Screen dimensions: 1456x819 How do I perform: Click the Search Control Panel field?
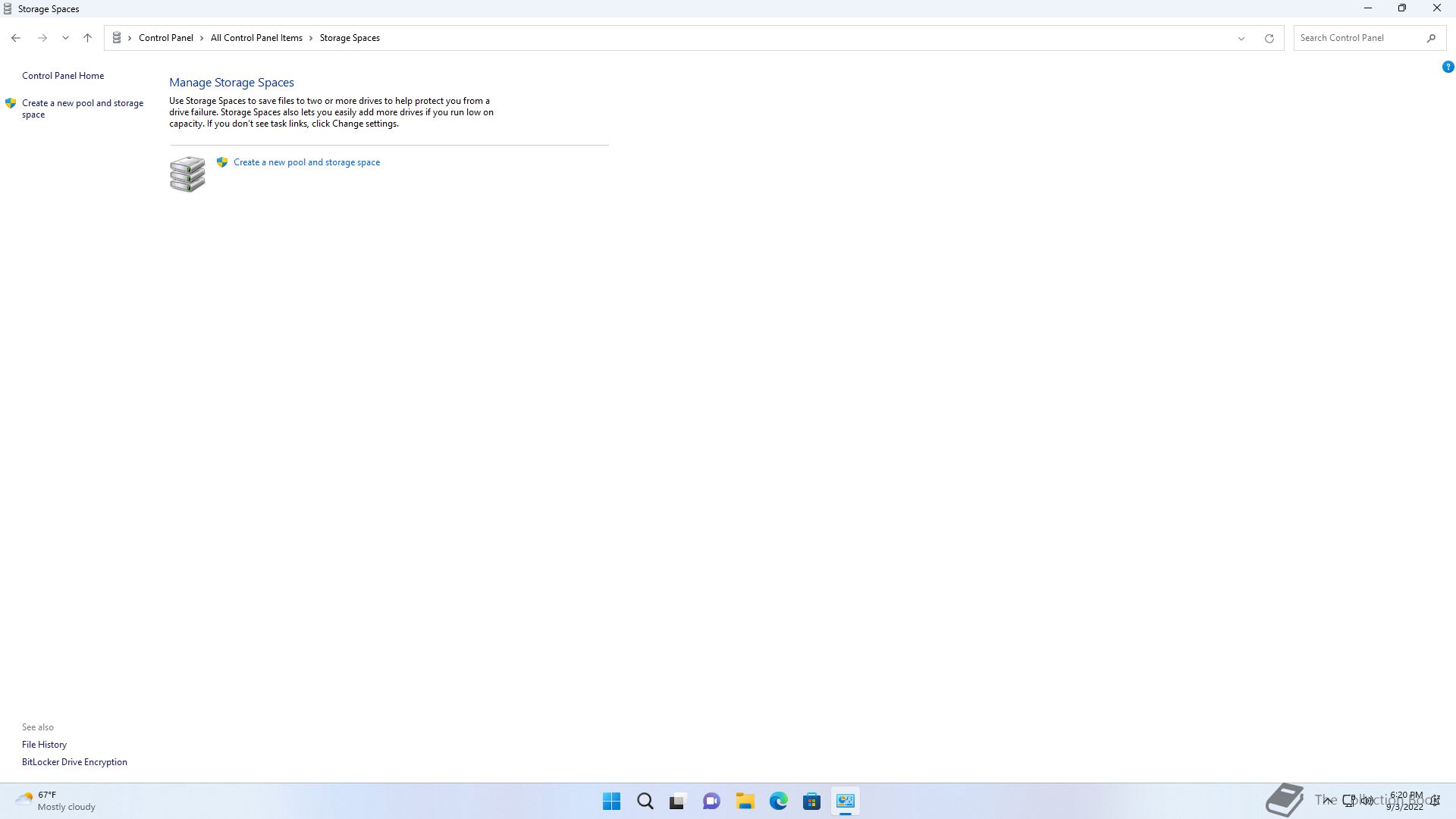(x=1357, y=38)
